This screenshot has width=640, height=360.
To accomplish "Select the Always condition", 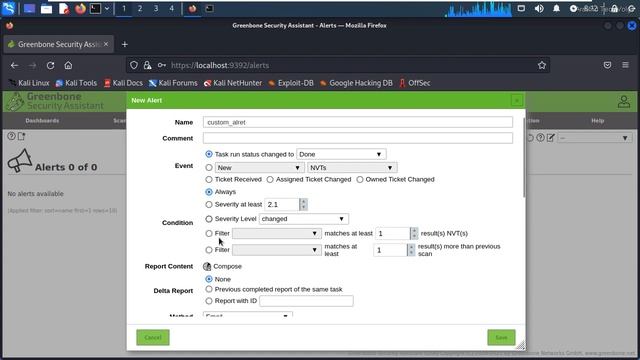I will (209, 192).
